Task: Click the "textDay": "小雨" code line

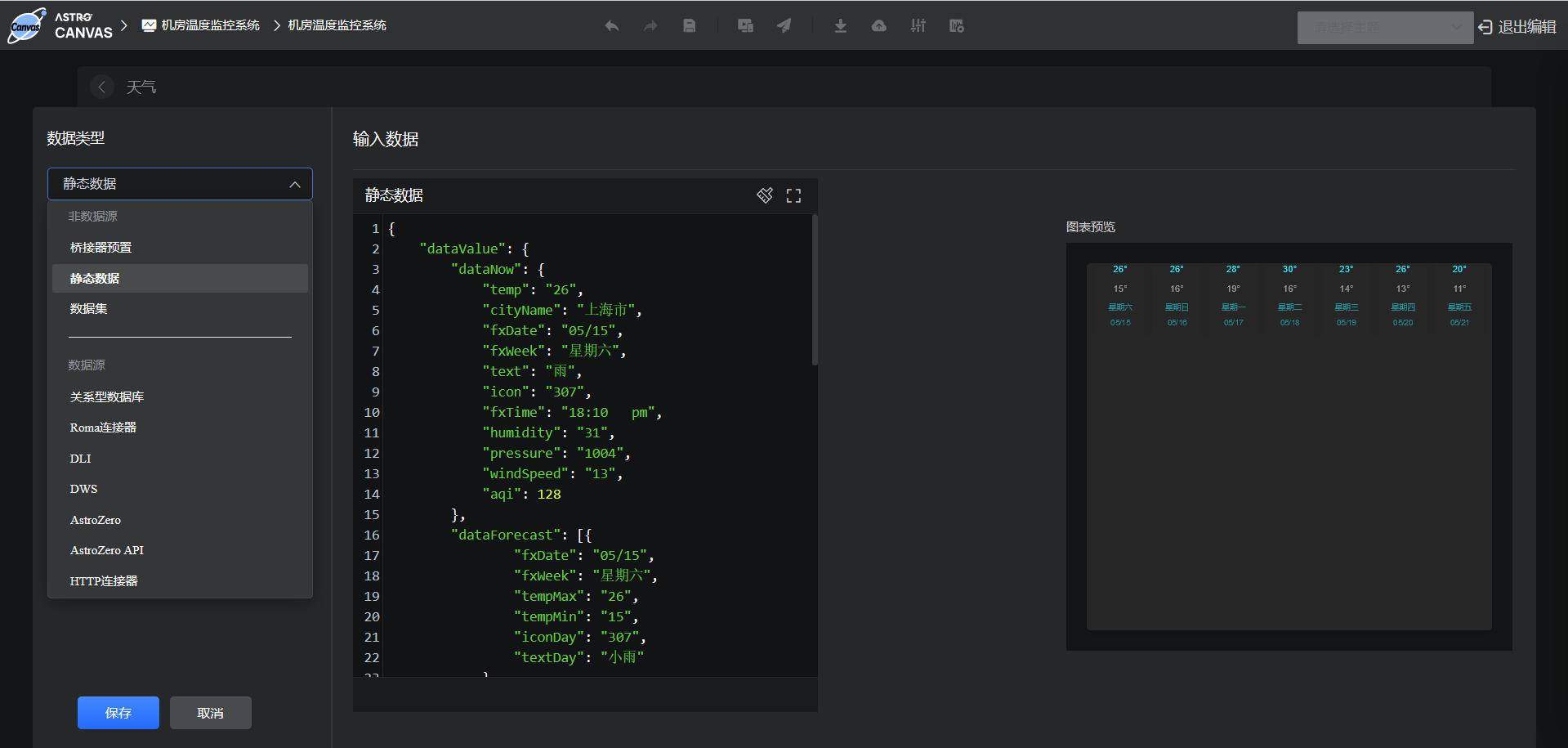Action: tap(579, 657)
